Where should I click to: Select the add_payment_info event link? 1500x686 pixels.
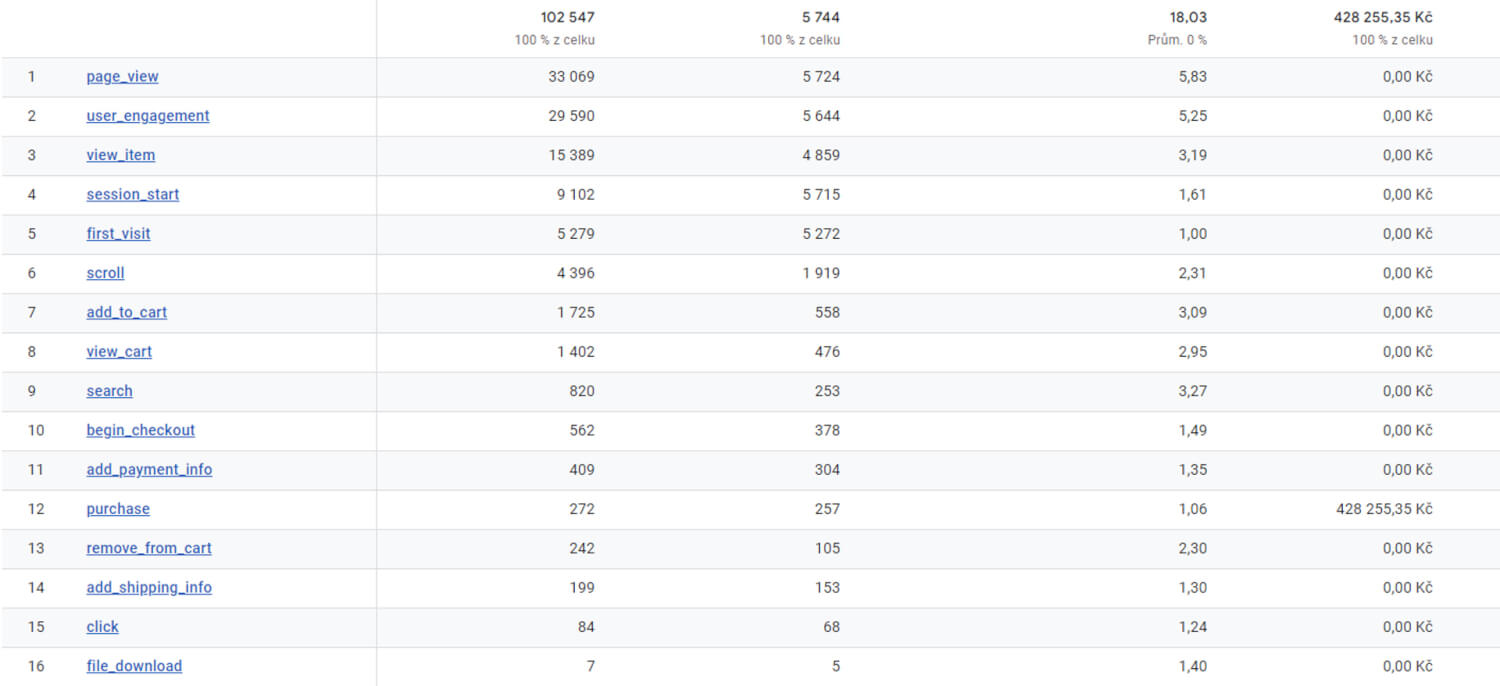tap(149, 469)
